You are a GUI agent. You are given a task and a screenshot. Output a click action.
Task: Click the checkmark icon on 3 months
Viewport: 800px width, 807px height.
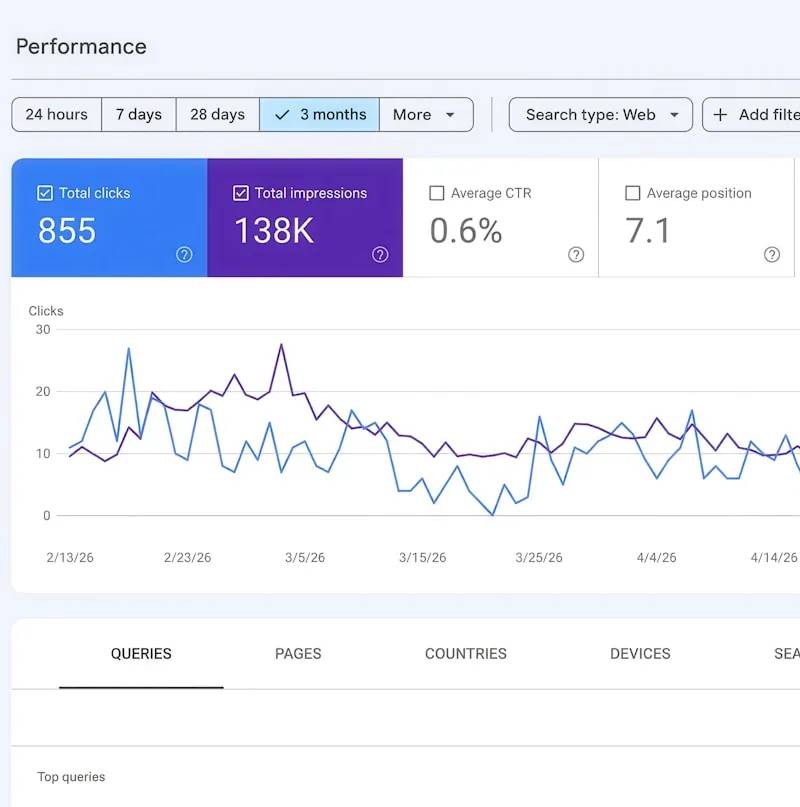282,115
